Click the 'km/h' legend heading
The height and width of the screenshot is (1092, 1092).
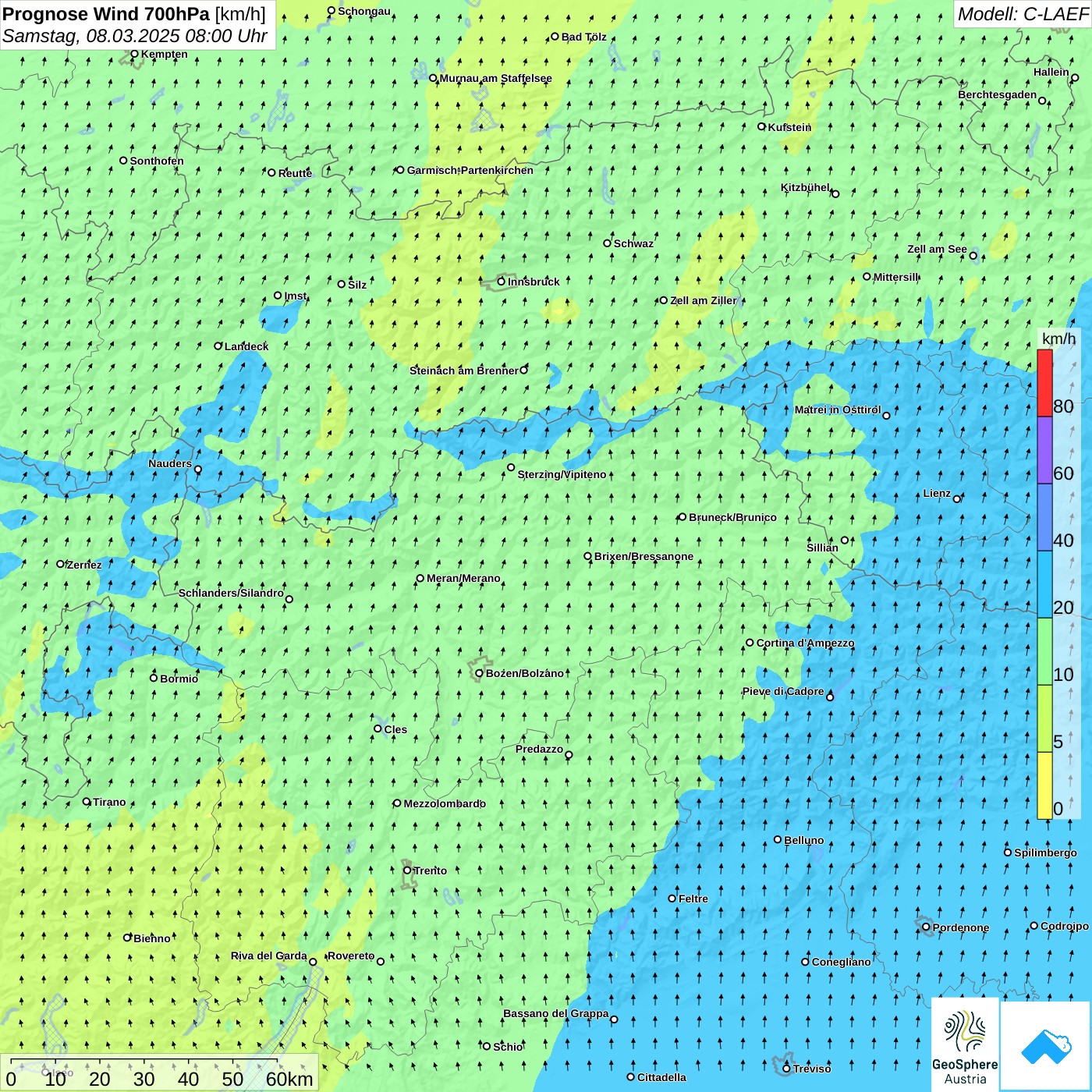pos(1059,339)
